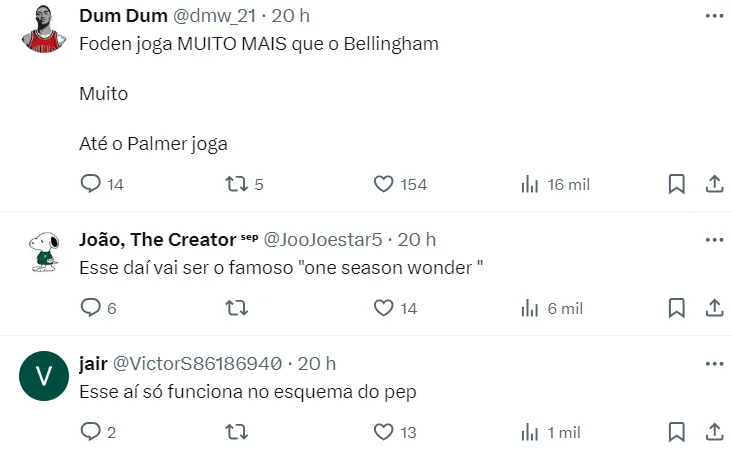
Task: Reply to João, The Creator's tweet
Action: [91, 308]
